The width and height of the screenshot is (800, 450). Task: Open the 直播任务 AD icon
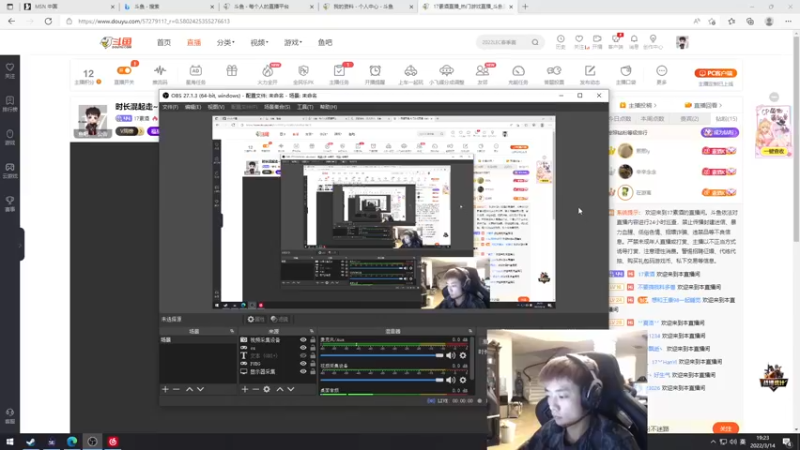tap(196, 70)
